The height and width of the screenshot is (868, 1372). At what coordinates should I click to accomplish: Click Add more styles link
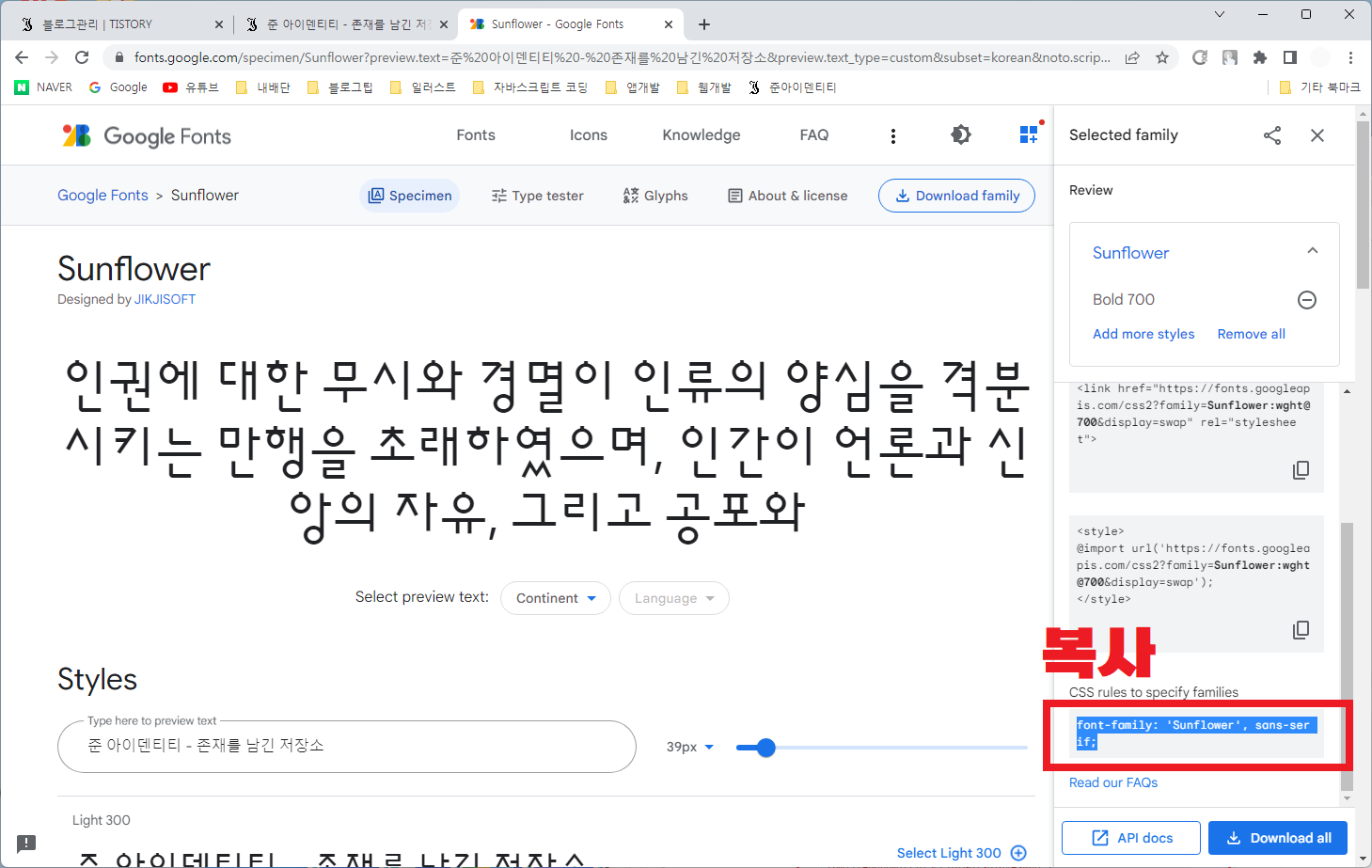pos(1143,334)
